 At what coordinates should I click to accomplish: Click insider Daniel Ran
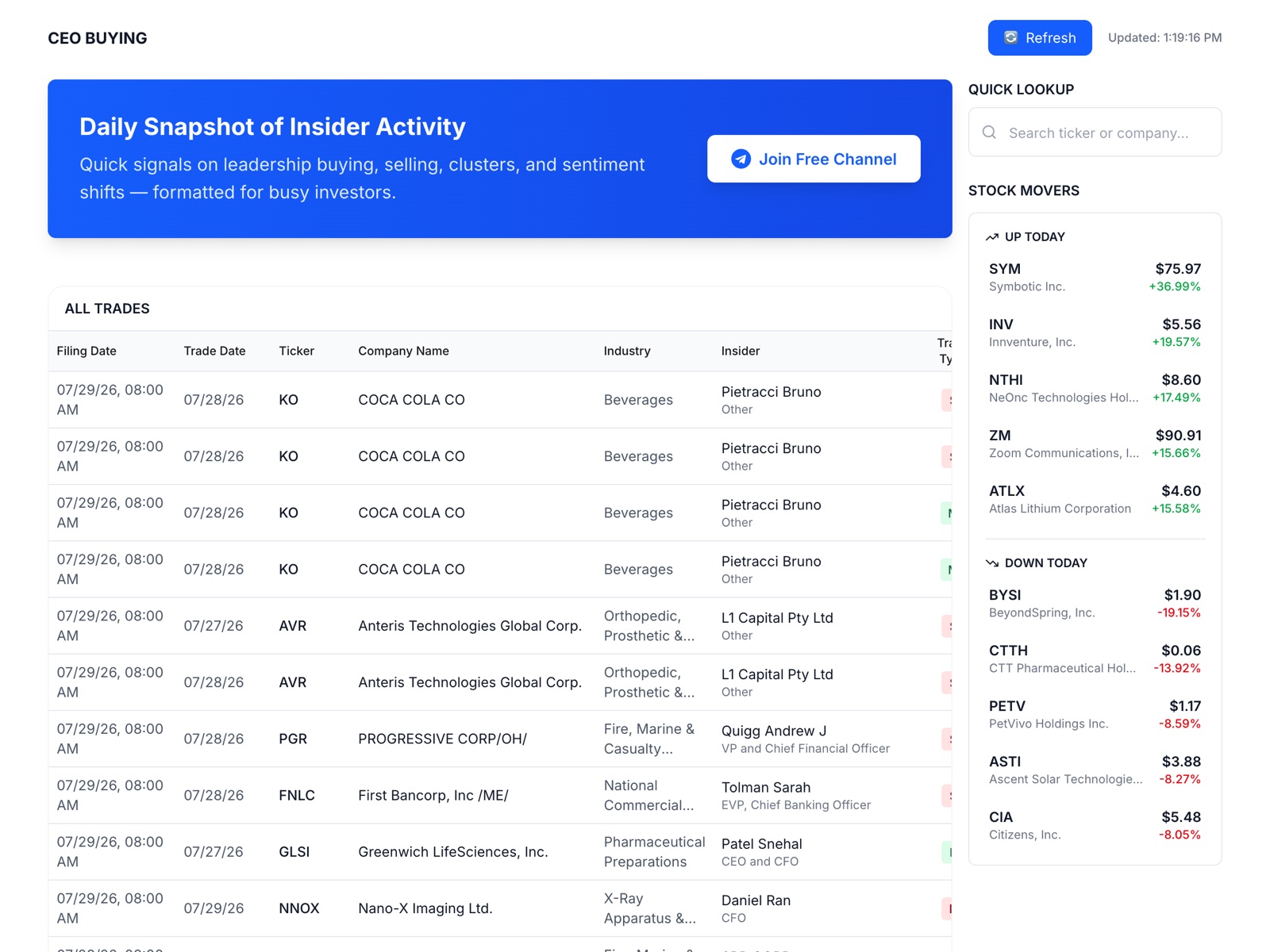(x=756, y=900)
